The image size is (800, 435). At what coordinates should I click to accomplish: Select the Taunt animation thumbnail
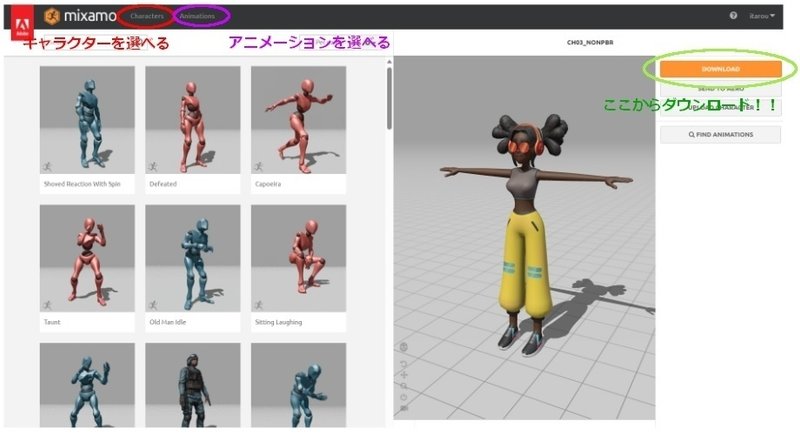87,259
